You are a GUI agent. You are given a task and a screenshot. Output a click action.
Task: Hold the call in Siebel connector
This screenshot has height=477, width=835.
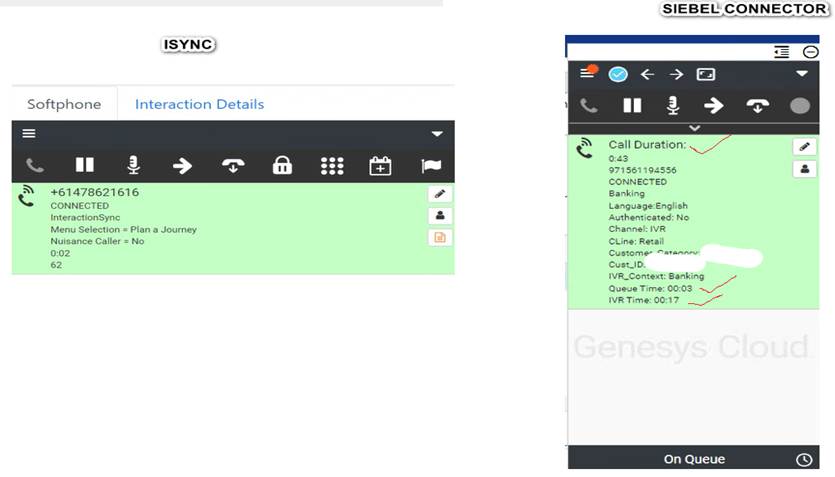click(x=632, y=105)
